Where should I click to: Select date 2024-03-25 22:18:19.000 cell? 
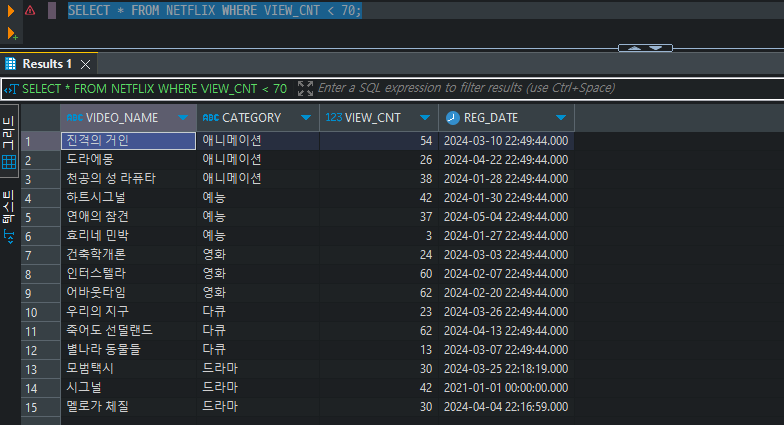pyautogui.click(x=506, y=369)
